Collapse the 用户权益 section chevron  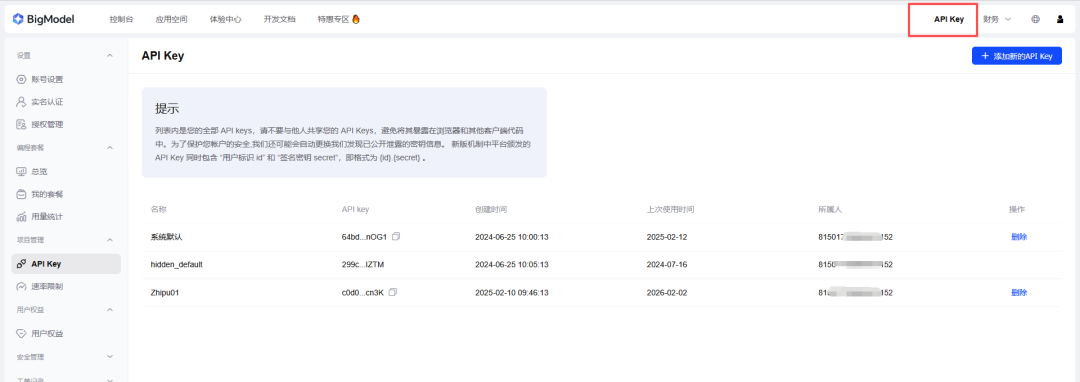(x=110, y=310)
